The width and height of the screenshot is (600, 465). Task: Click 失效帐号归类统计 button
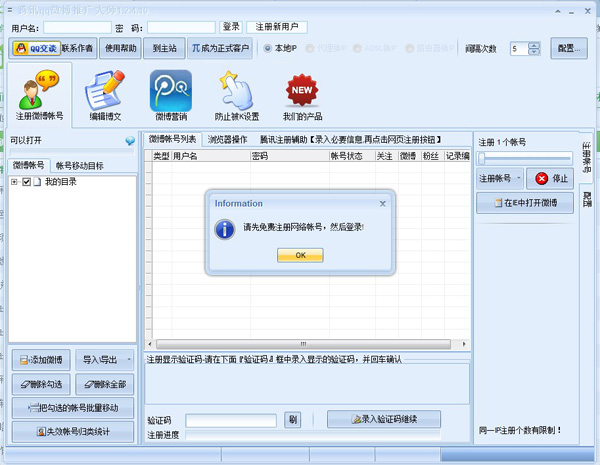(73, 432)
